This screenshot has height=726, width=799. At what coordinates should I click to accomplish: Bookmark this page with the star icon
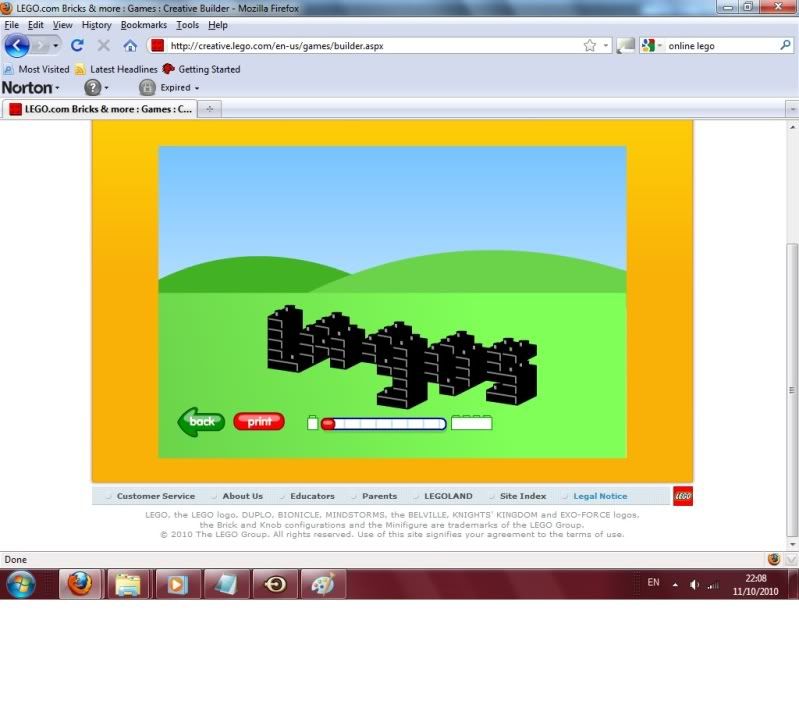(x=590, y=46)
